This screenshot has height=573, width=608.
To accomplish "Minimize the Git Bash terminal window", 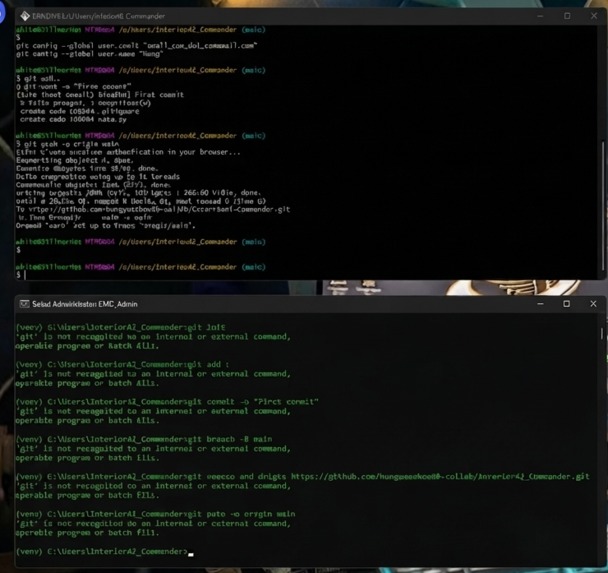I will [x=540, y=16].
